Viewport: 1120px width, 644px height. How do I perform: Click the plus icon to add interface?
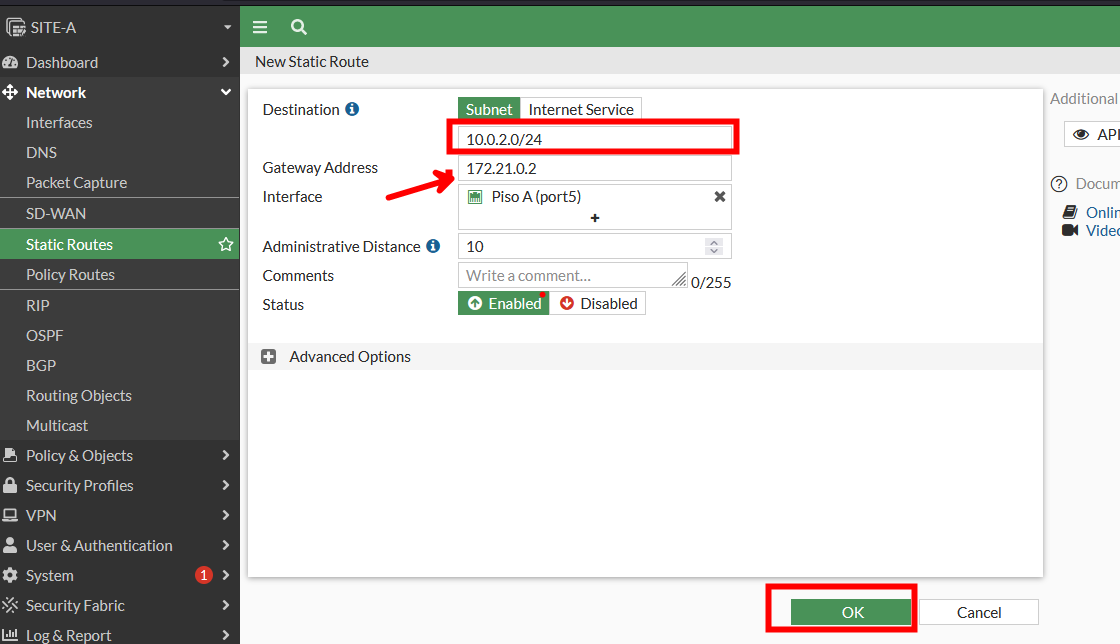[x=595, y=217]
